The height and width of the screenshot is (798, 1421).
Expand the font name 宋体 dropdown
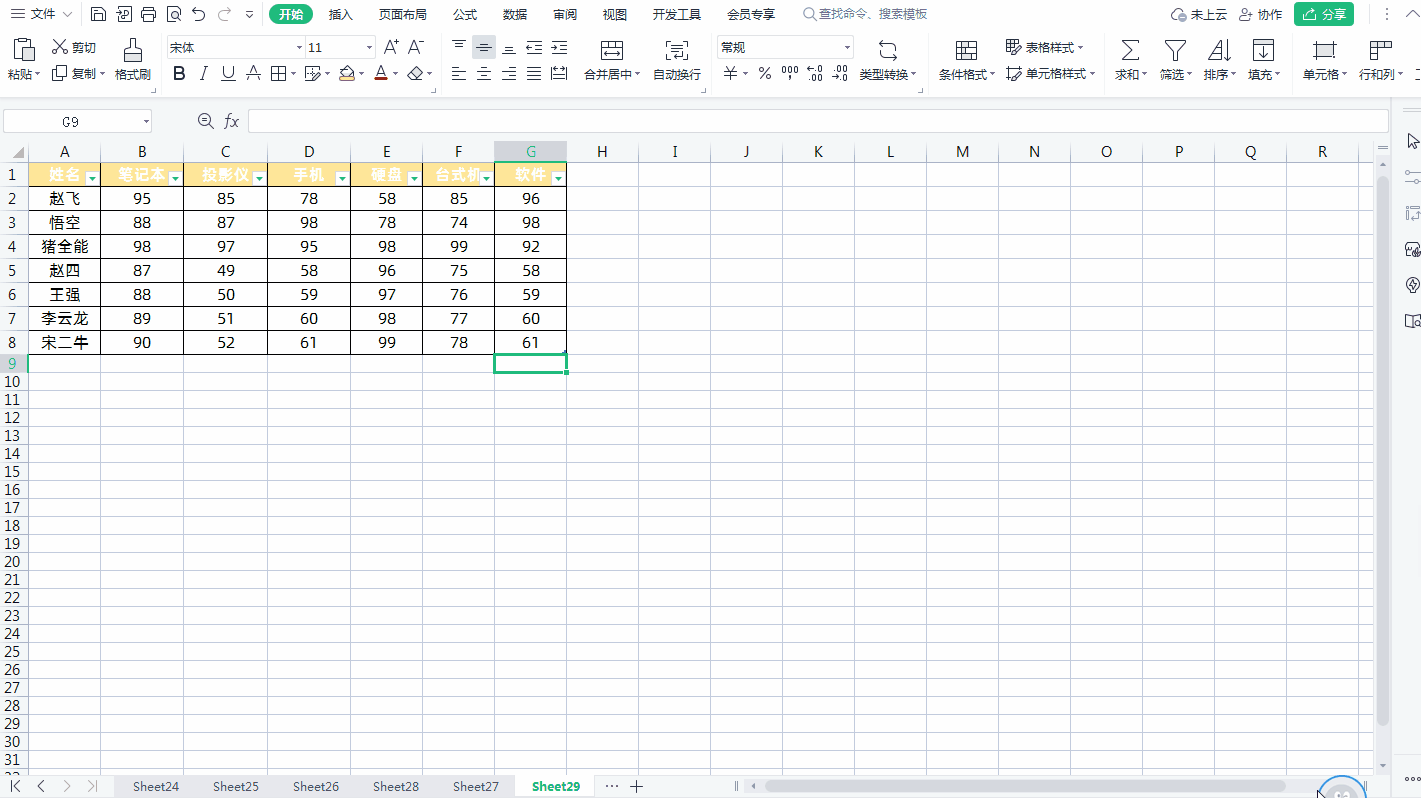tap(299, 48)
